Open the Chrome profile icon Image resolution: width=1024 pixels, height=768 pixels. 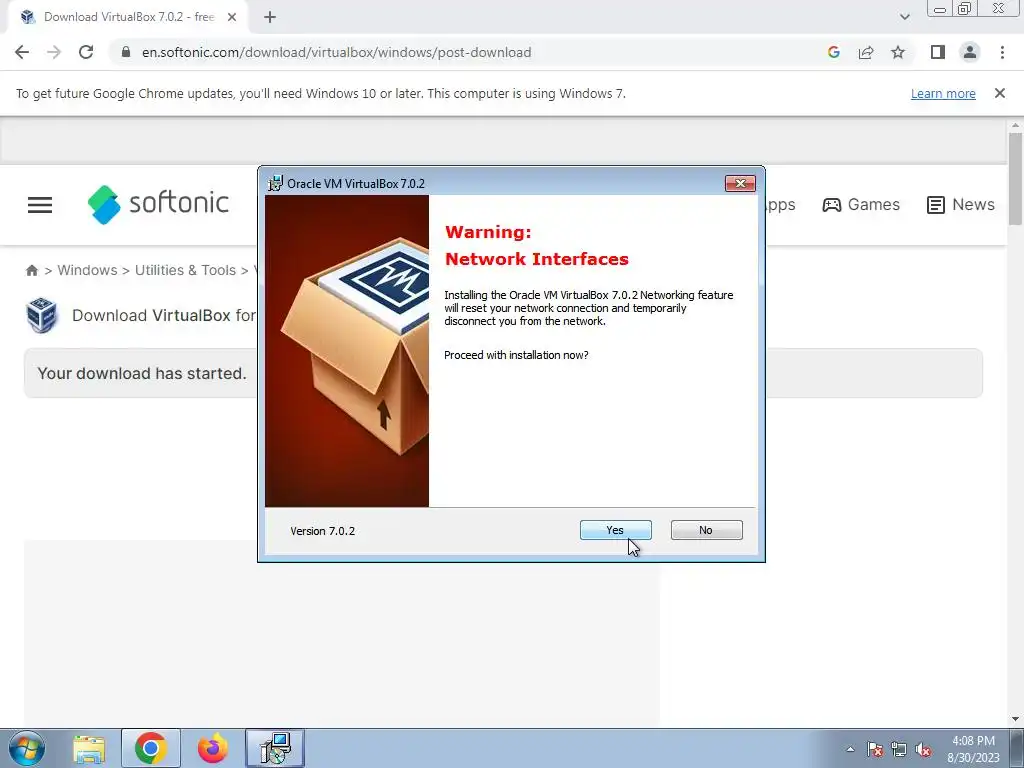coord(970,52)
